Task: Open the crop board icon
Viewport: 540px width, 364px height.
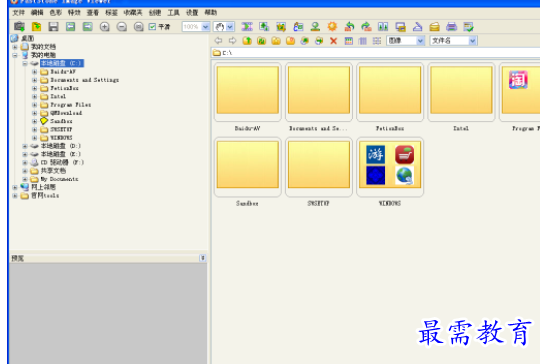Action: point(281,27)
